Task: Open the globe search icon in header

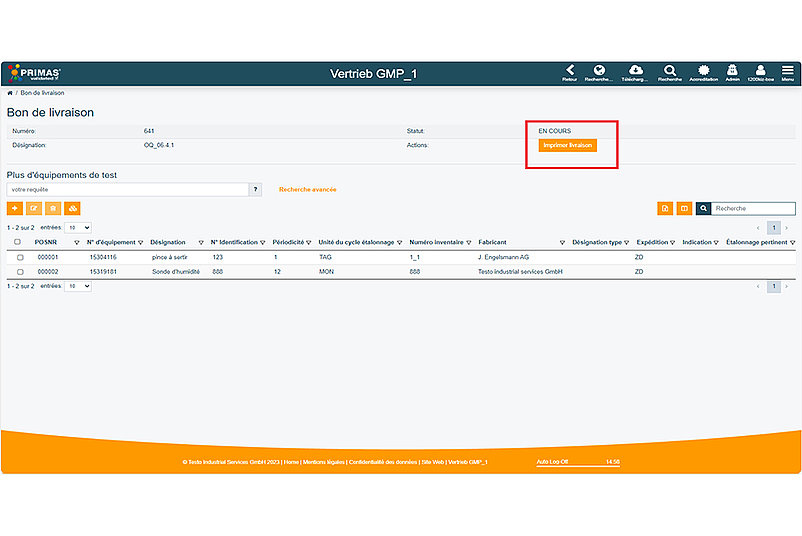Action: point(598,73)
